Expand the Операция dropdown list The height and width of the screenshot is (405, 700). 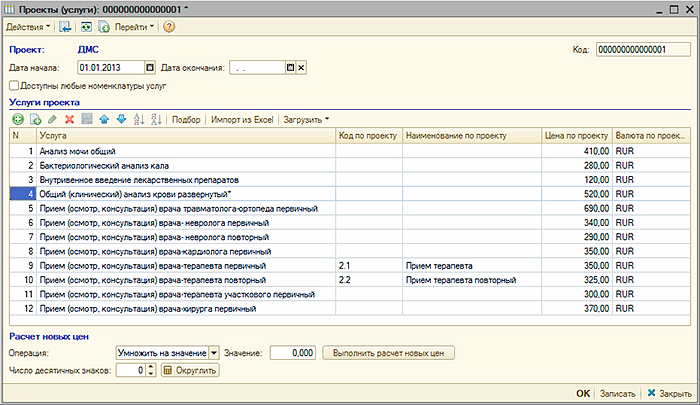click(x=214, y=353)
